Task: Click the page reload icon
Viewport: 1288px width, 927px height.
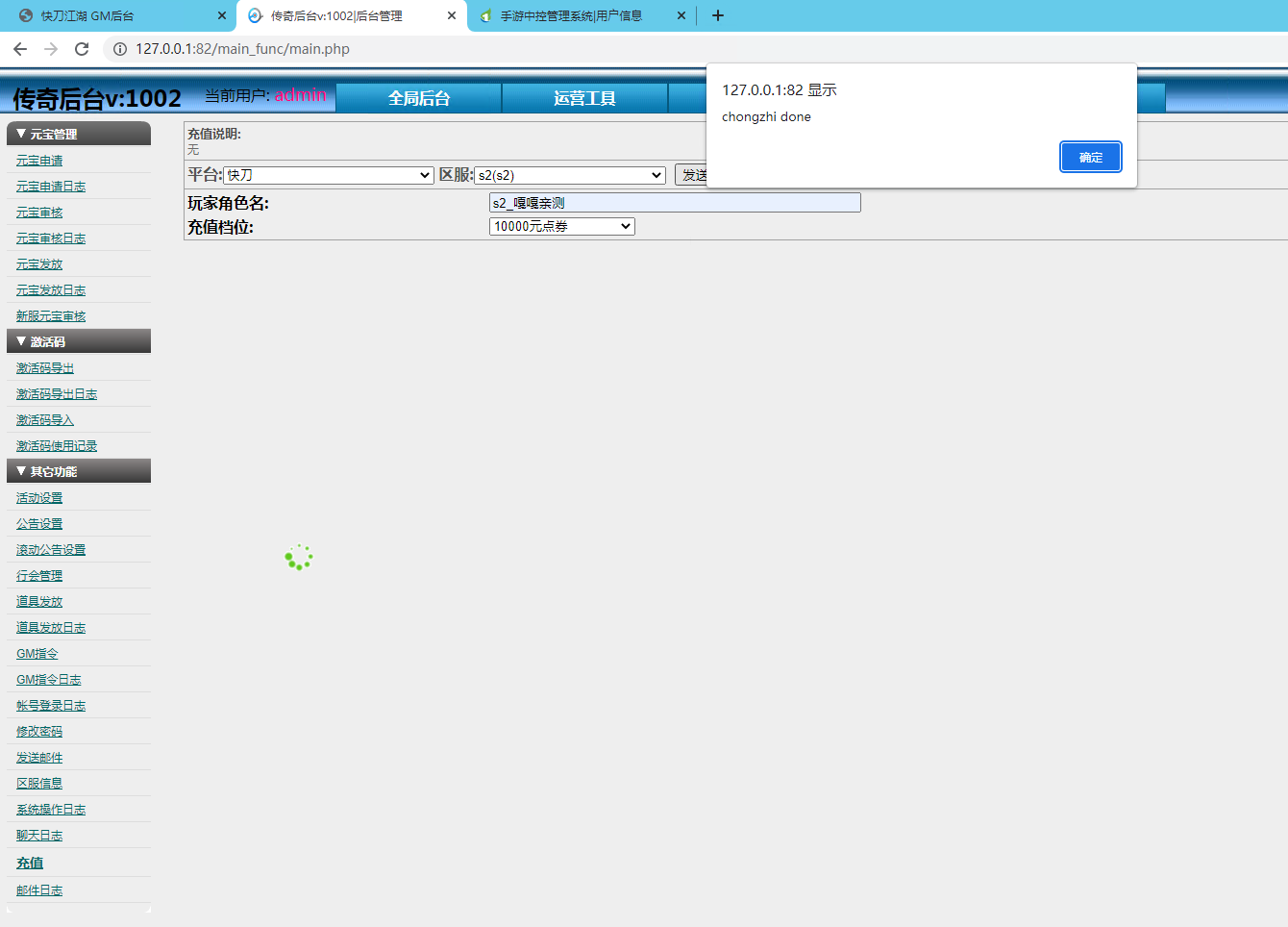Action: [x=82, y=49]
